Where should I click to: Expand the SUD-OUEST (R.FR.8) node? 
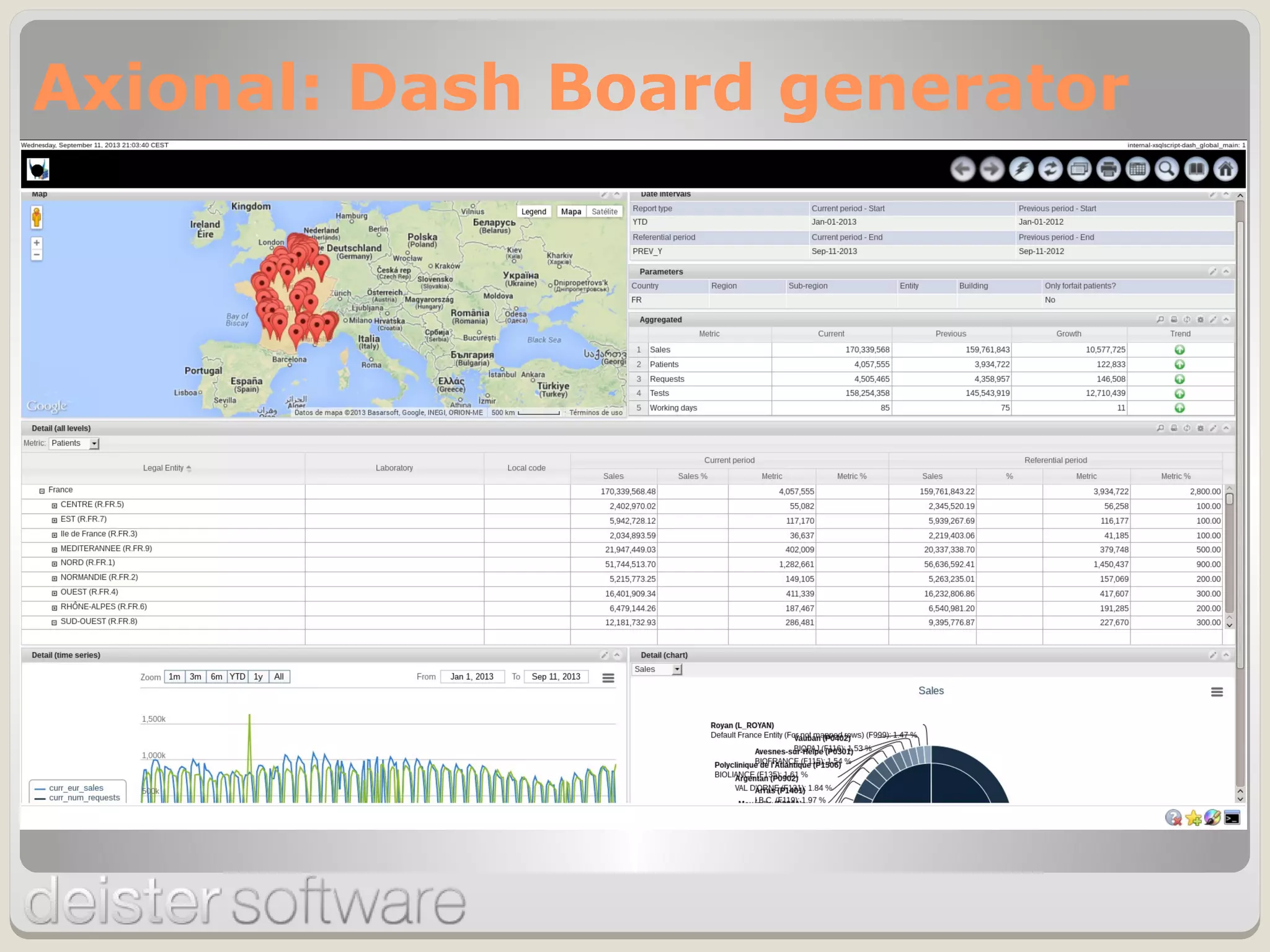coord(55,622)
